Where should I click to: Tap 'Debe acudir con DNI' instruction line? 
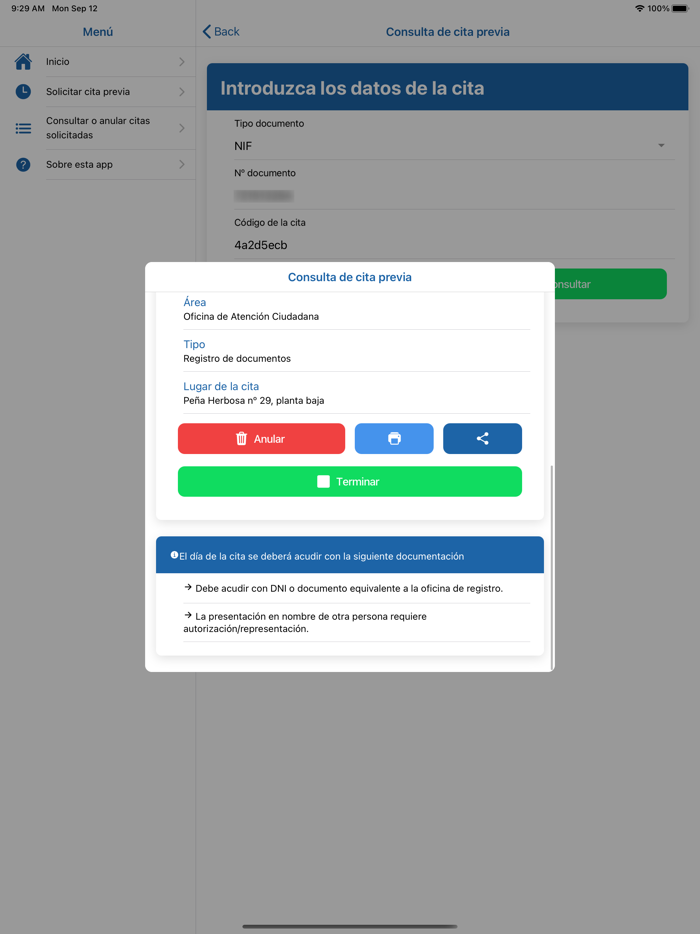click(349, 589)
